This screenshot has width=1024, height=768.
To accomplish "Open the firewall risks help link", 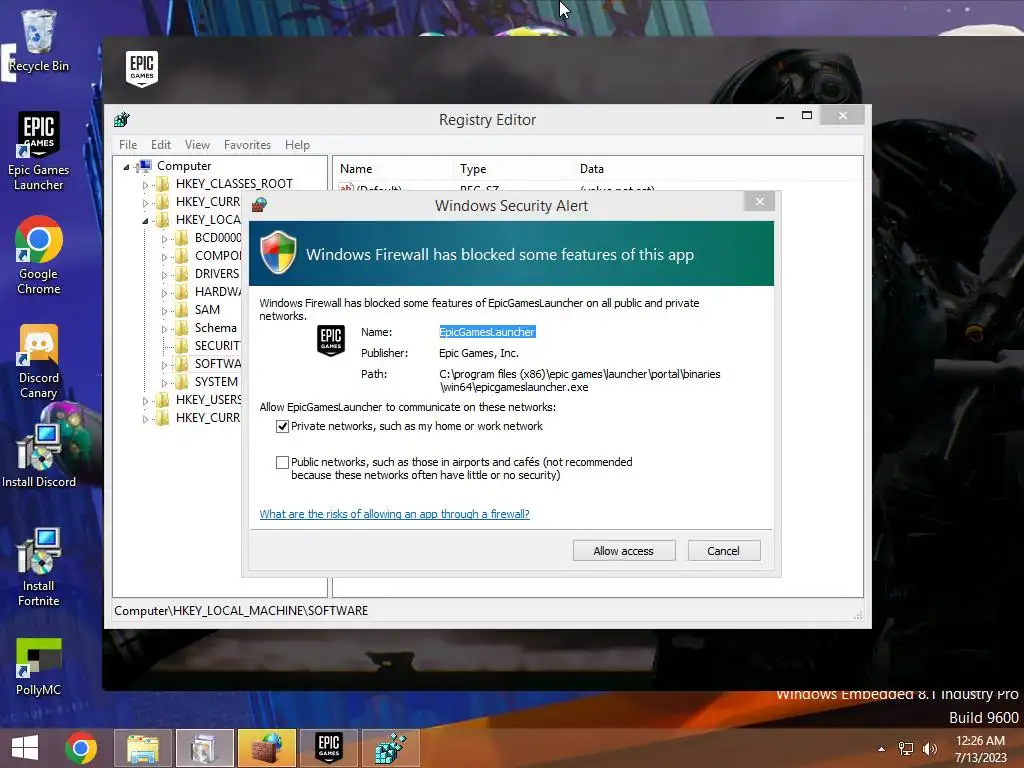I will pyautogui.click(x=394, y=514).
